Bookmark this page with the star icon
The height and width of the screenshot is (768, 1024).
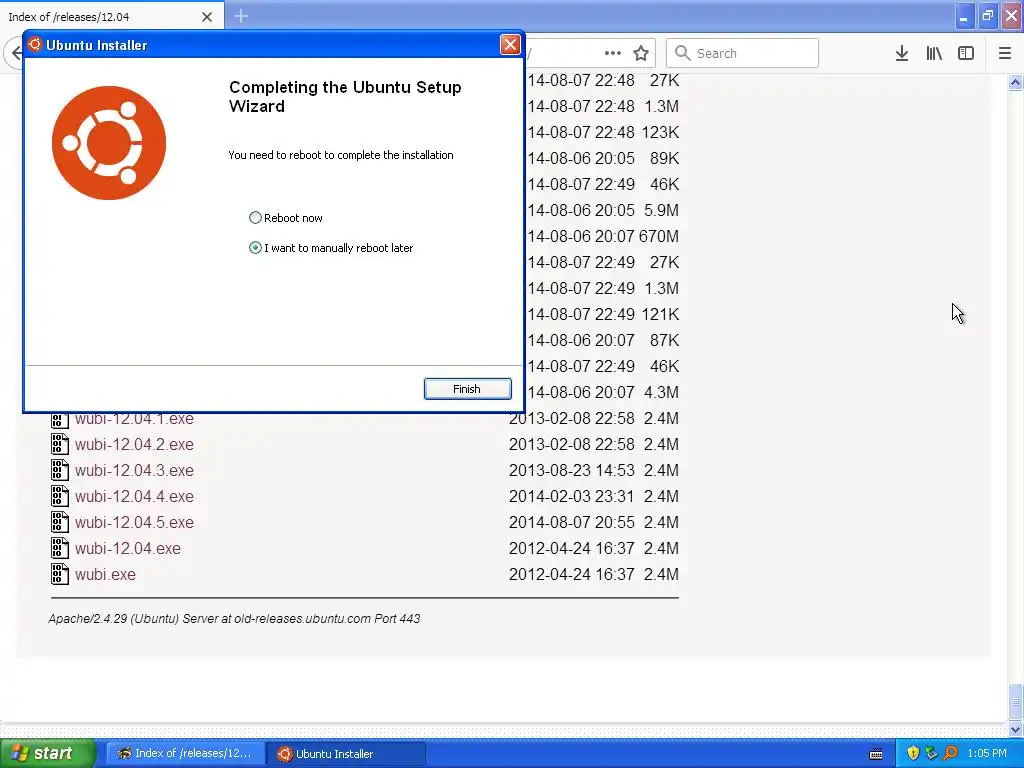pyautogui.click(x=641, y=53)
